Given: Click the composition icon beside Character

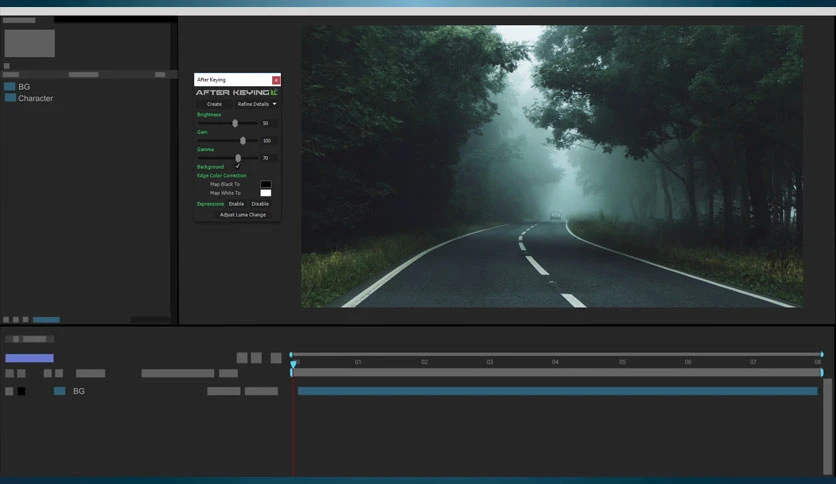Looking at the screenshot, I should point(10,98).
